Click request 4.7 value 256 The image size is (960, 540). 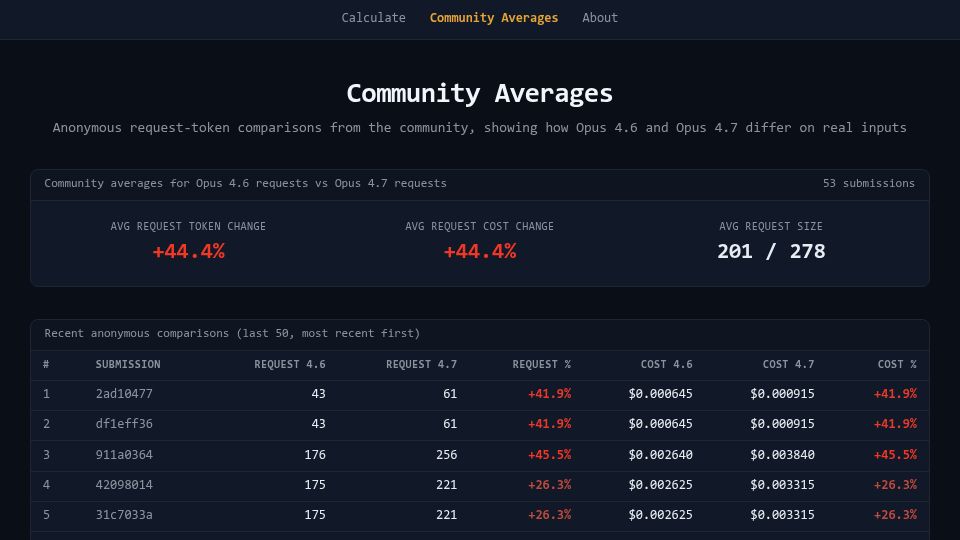point(446,455)
